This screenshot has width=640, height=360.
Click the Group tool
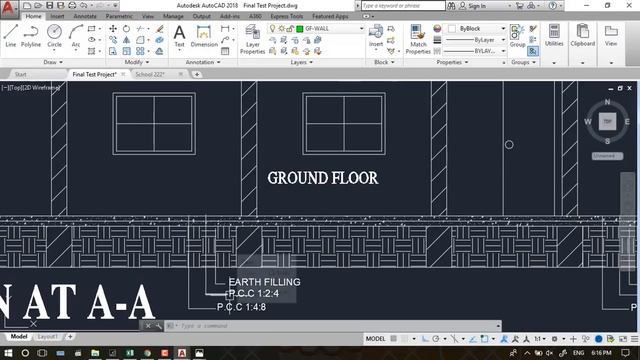pos(517,36)
